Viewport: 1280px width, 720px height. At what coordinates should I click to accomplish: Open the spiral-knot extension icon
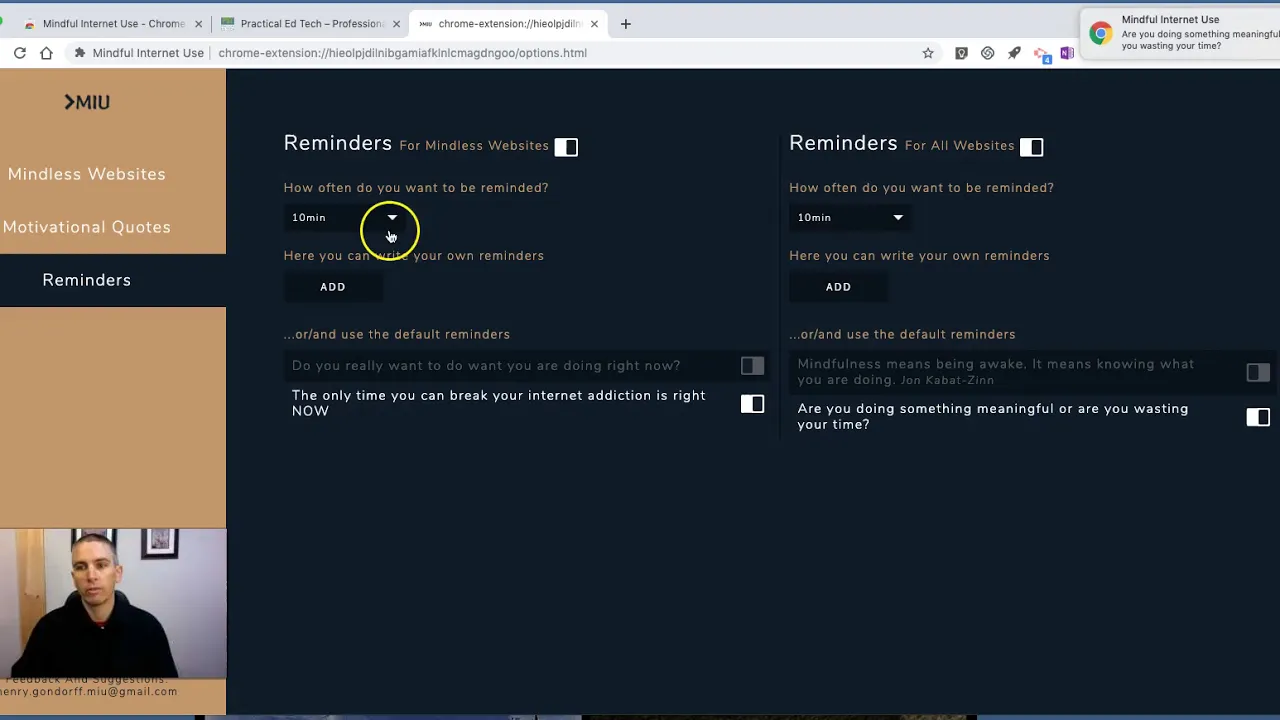point(988,53)
